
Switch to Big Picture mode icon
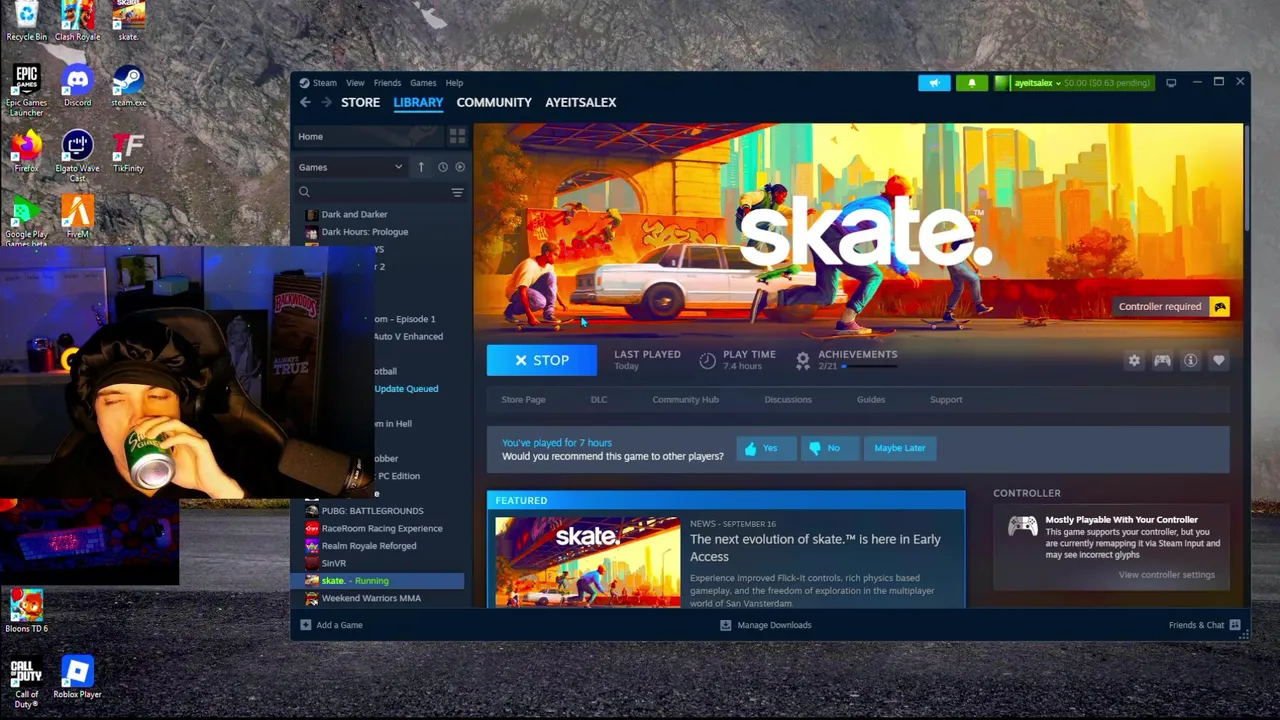[x=1171, y=83]
